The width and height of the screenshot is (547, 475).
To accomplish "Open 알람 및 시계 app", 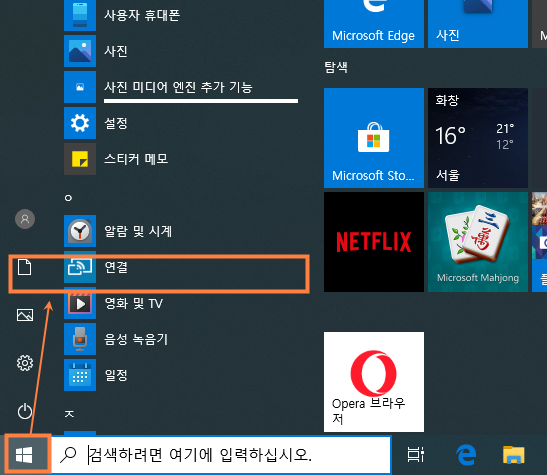I will 181,231.
